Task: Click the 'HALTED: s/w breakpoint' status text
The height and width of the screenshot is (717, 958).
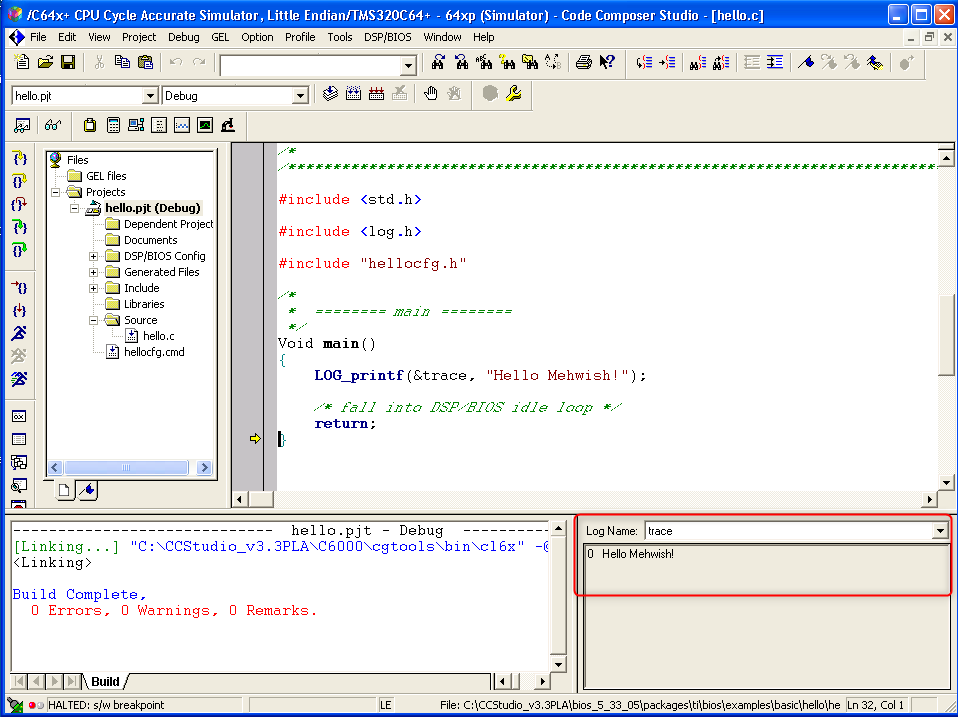Action: coord(106,705)
